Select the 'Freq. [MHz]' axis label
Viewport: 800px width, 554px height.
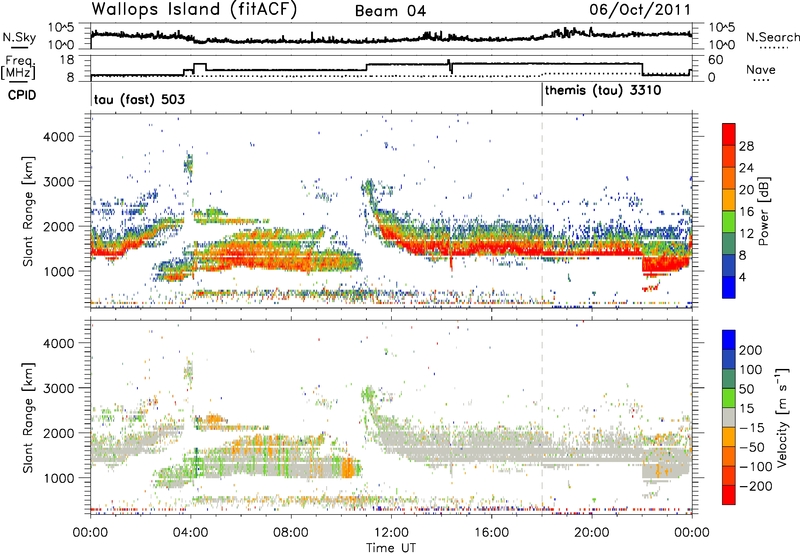coord(18,67)
